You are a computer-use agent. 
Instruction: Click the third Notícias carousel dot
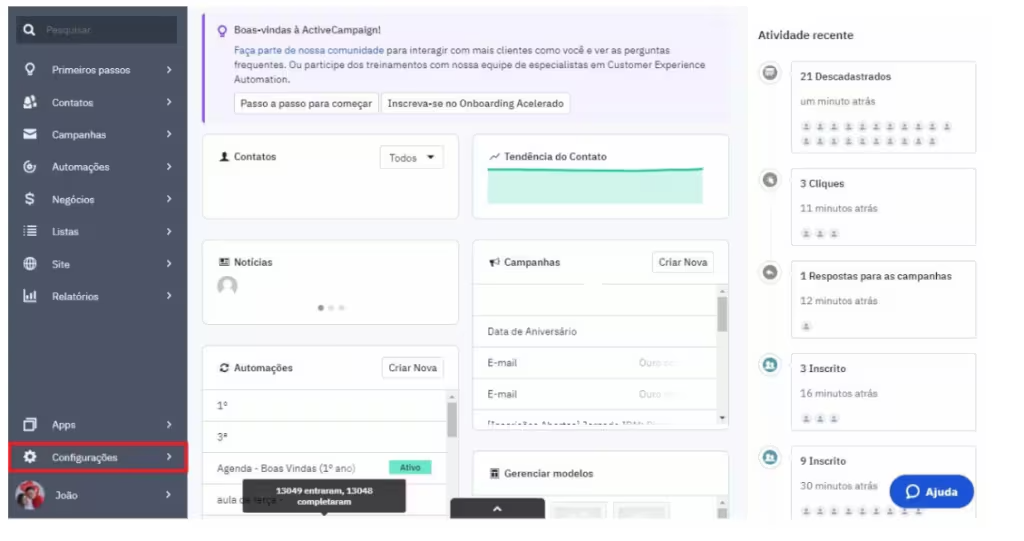(342, 308)
